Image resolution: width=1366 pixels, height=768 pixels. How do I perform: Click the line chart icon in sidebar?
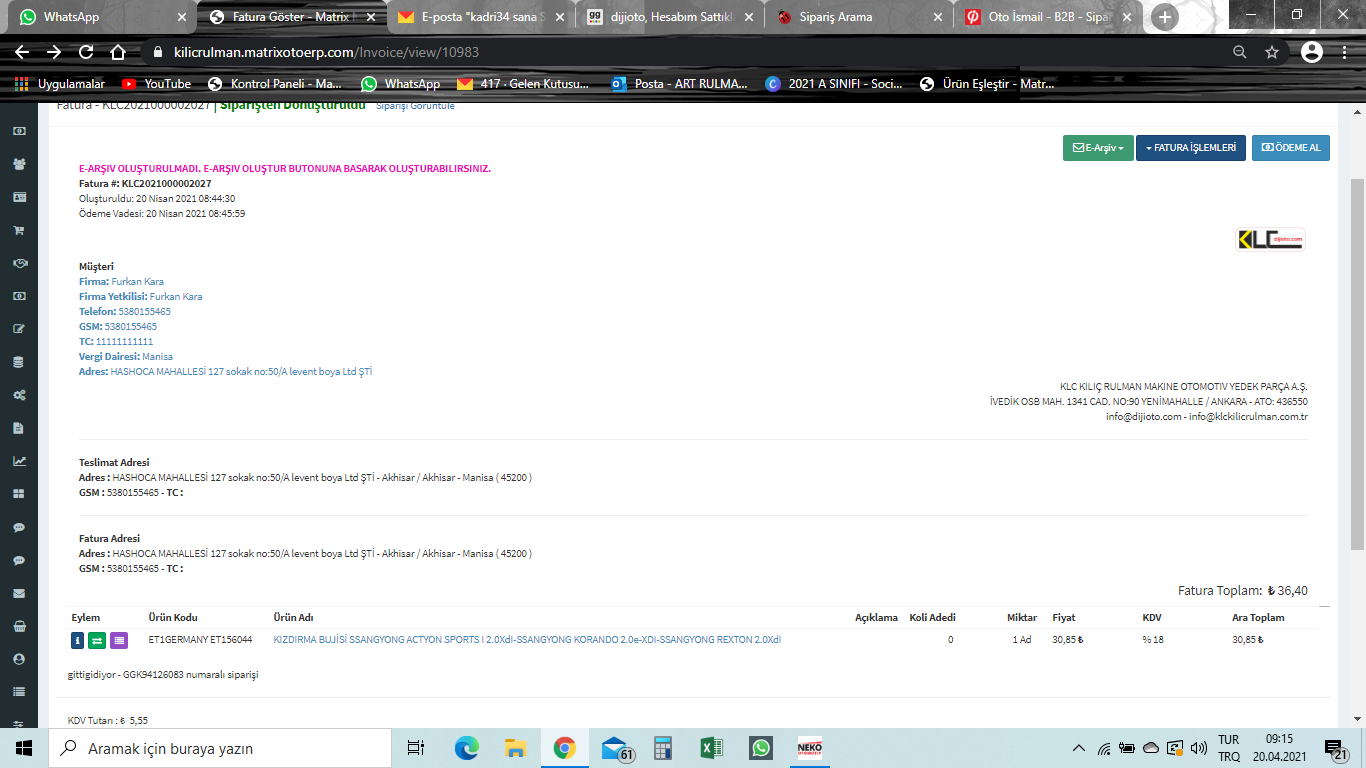[18, 461]
